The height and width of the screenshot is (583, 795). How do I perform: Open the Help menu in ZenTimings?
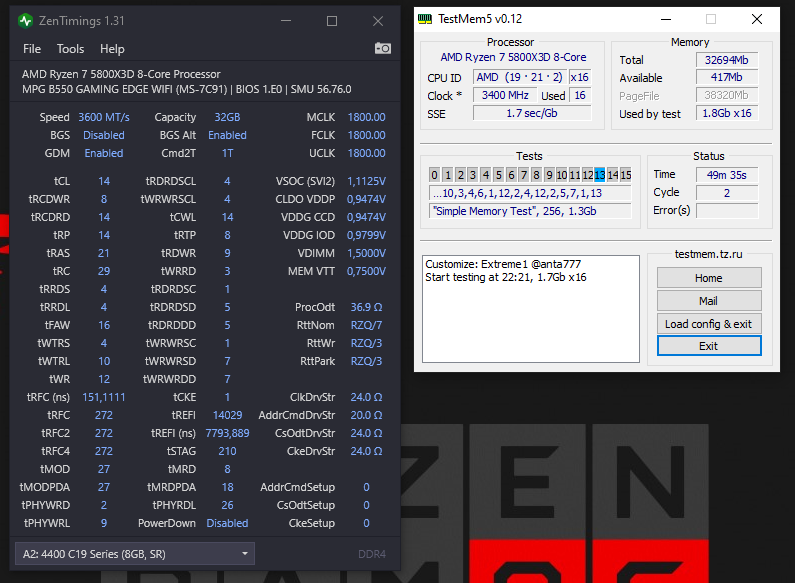pos(112,49)
